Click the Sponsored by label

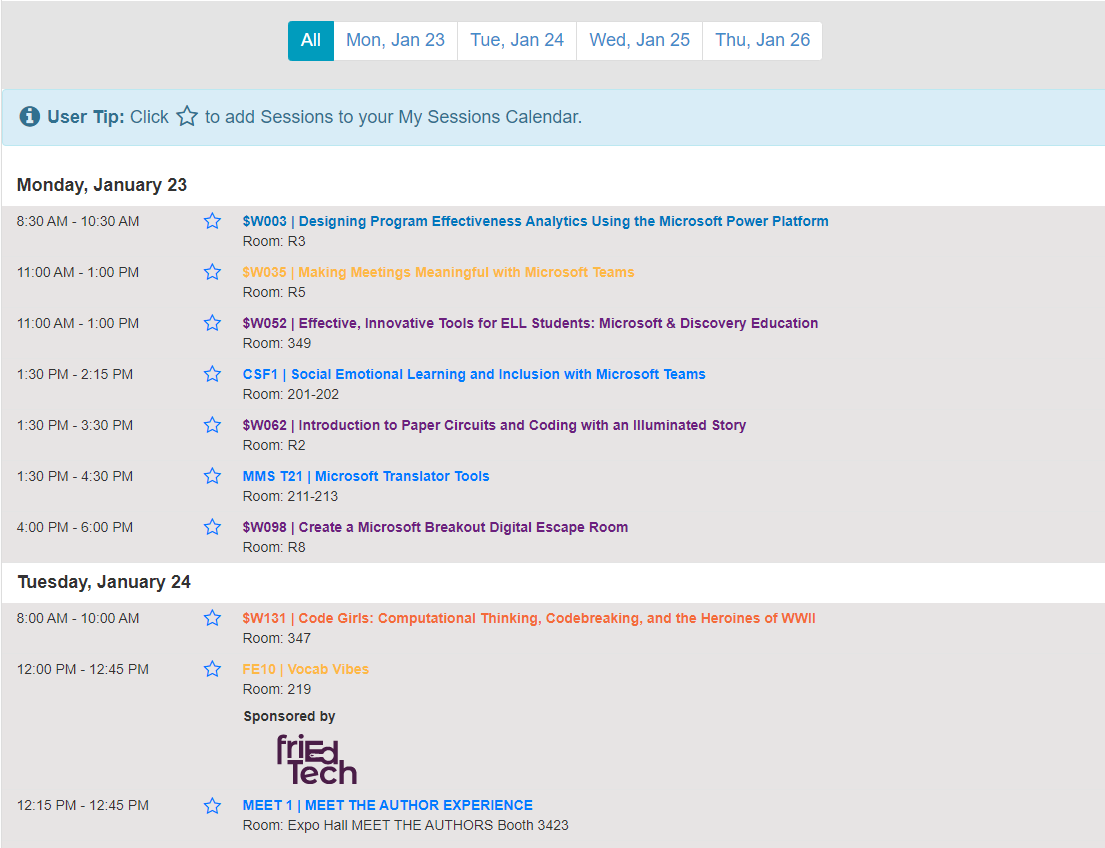click(x=289, y=716)
